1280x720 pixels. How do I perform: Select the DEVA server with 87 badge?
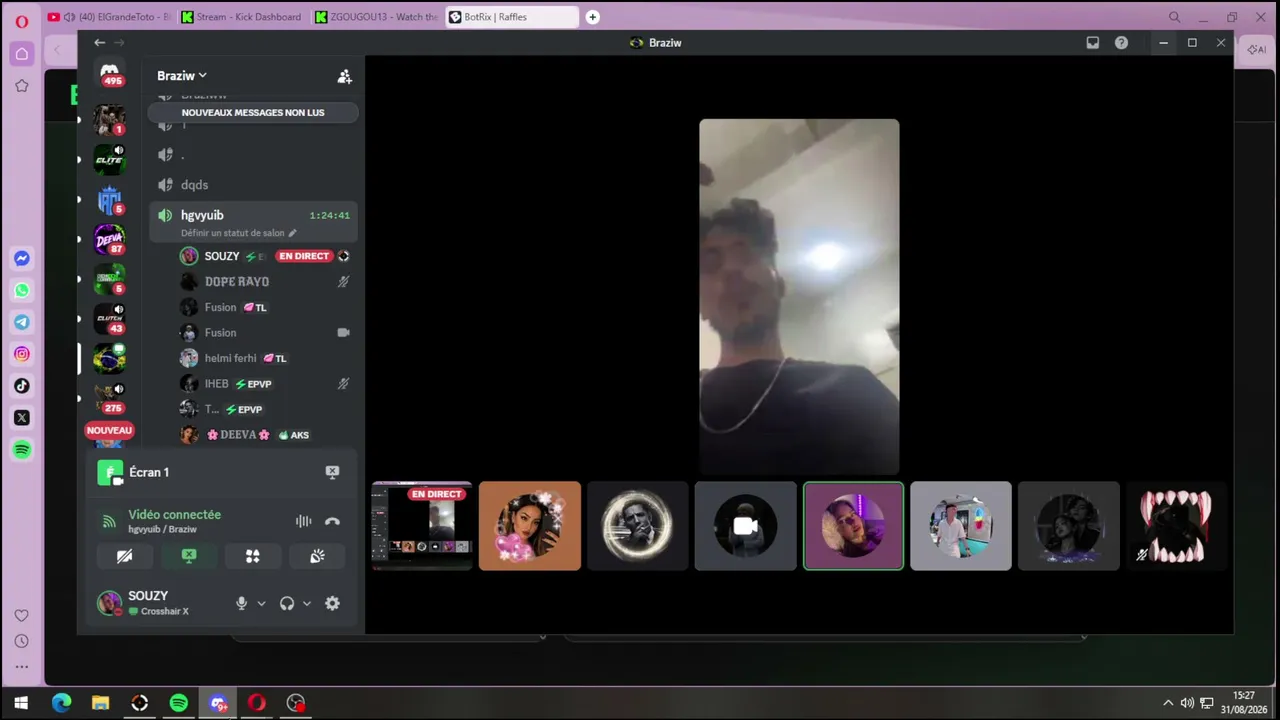pyautogui.click(x=109, y=240)
